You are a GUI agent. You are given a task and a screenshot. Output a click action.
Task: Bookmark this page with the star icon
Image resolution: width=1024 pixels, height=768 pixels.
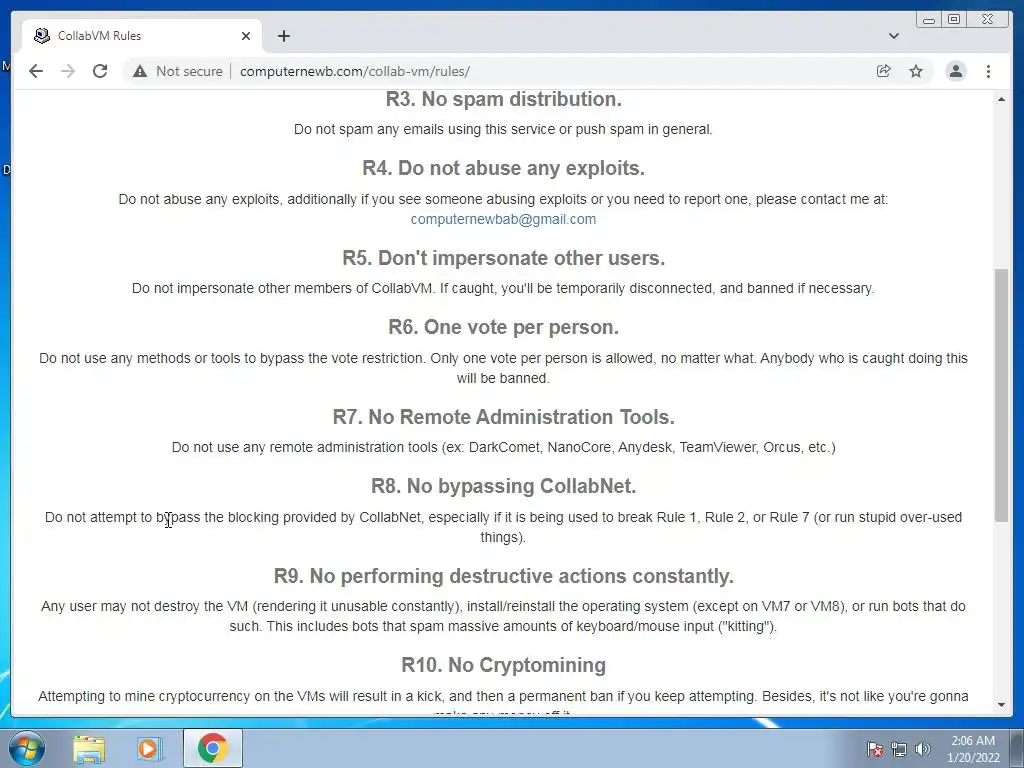coord(916,71)
